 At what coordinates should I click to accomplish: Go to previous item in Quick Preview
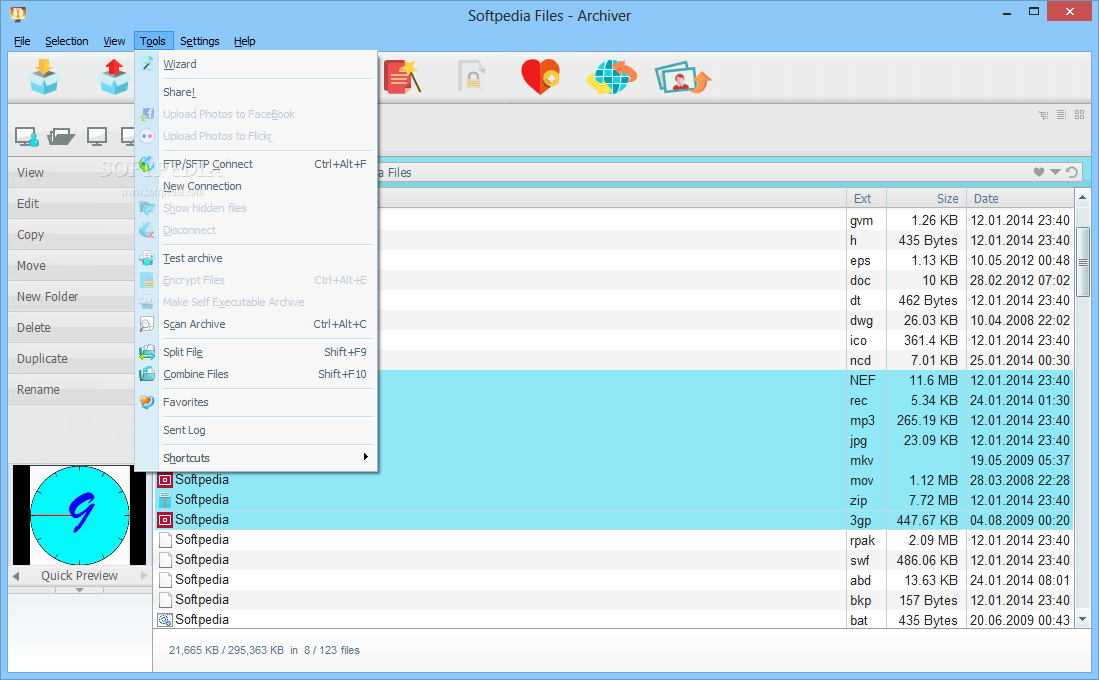[x=16, y=576]
